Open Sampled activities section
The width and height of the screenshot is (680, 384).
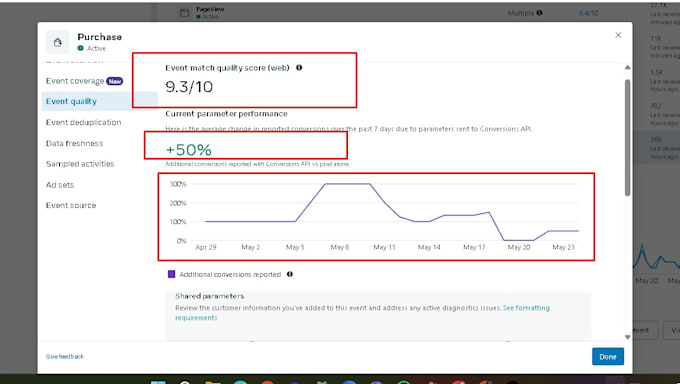point(80,164)
